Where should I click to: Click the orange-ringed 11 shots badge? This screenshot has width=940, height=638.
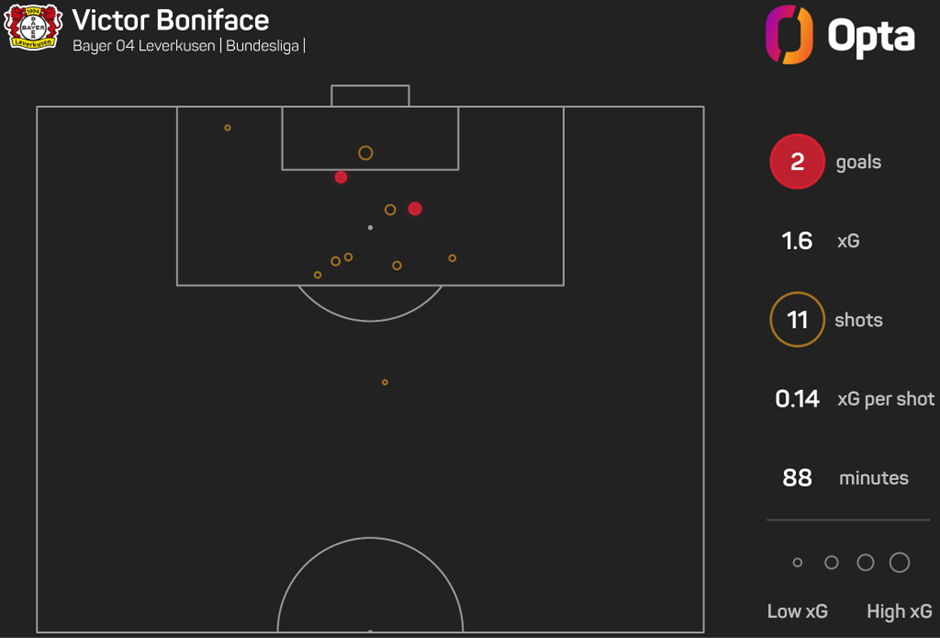click(x=797, y=320)
